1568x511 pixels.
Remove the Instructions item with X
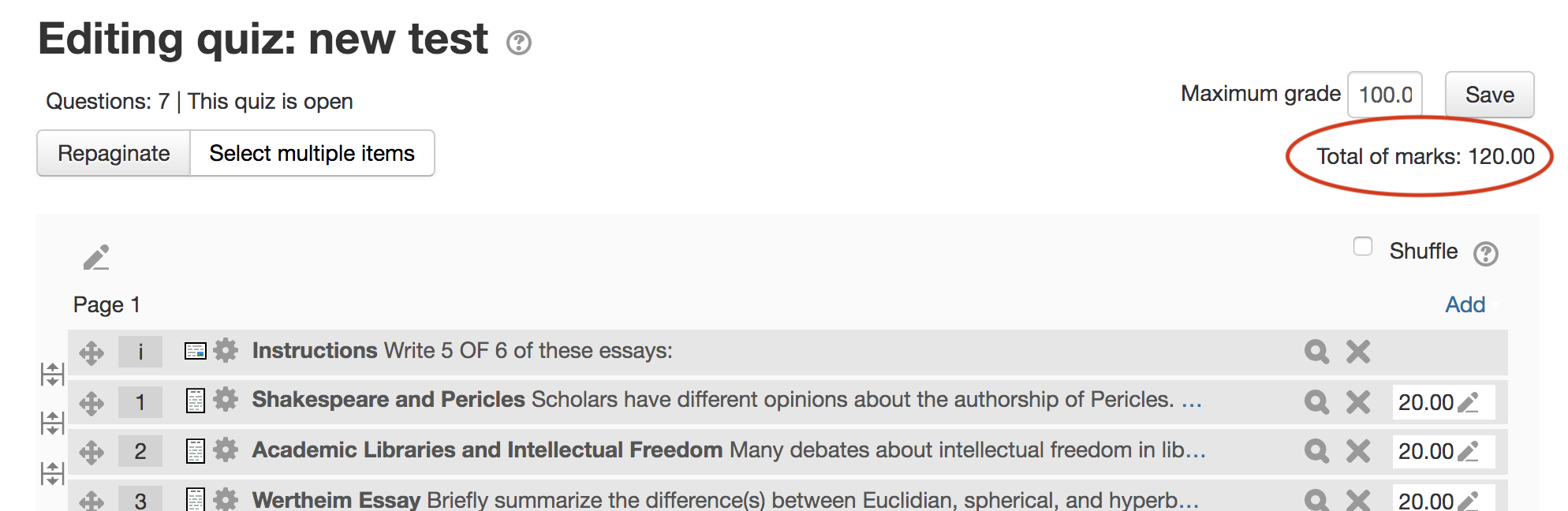[1358, 352]
